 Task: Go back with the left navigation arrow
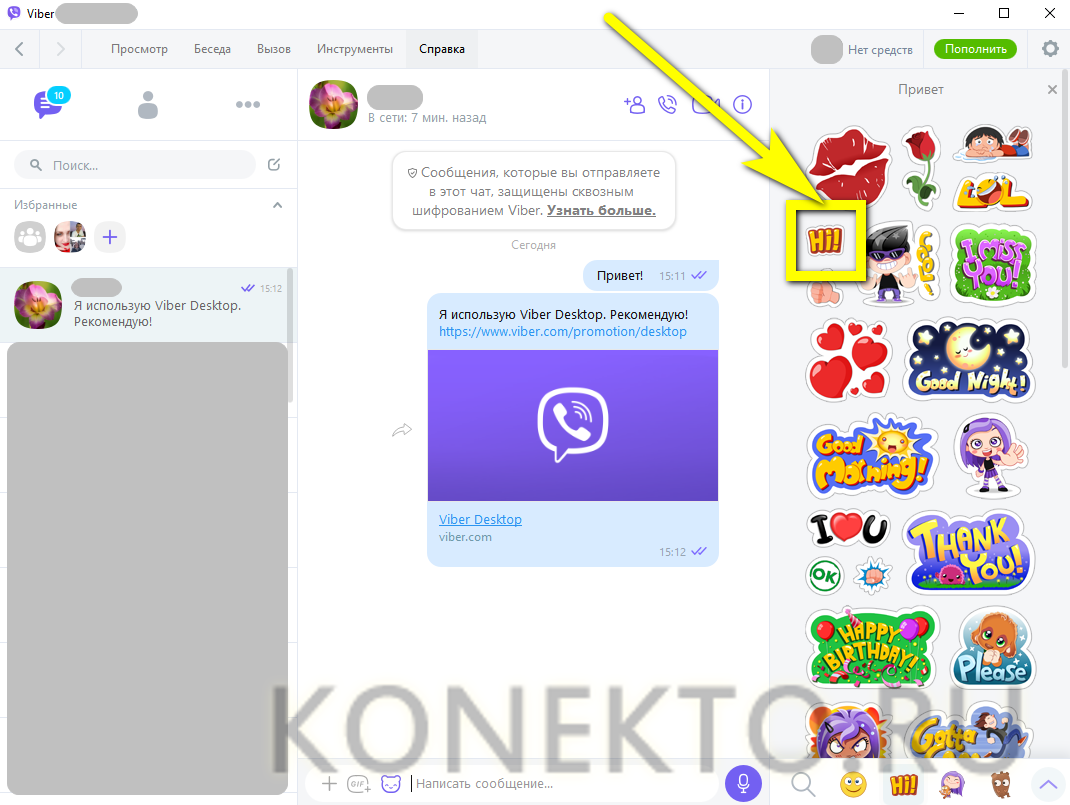pos(20,48)
